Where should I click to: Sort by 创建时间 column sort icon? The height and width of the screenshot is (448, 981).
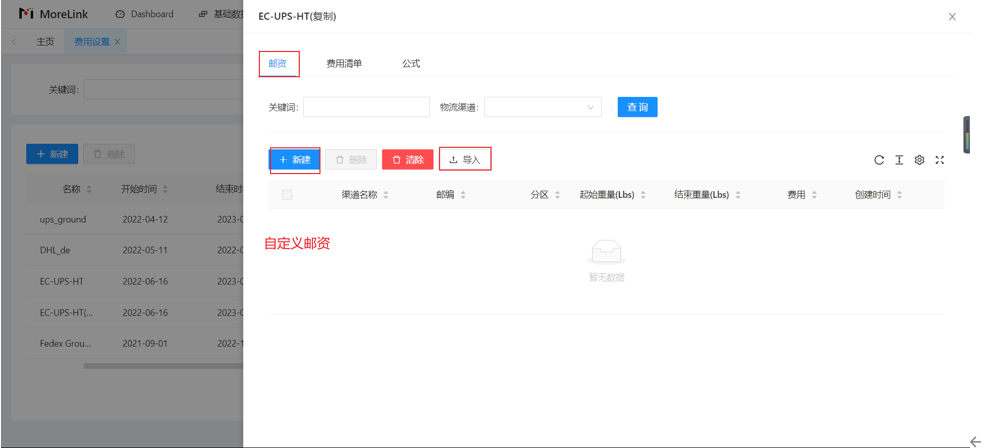[x=899, y=195]
